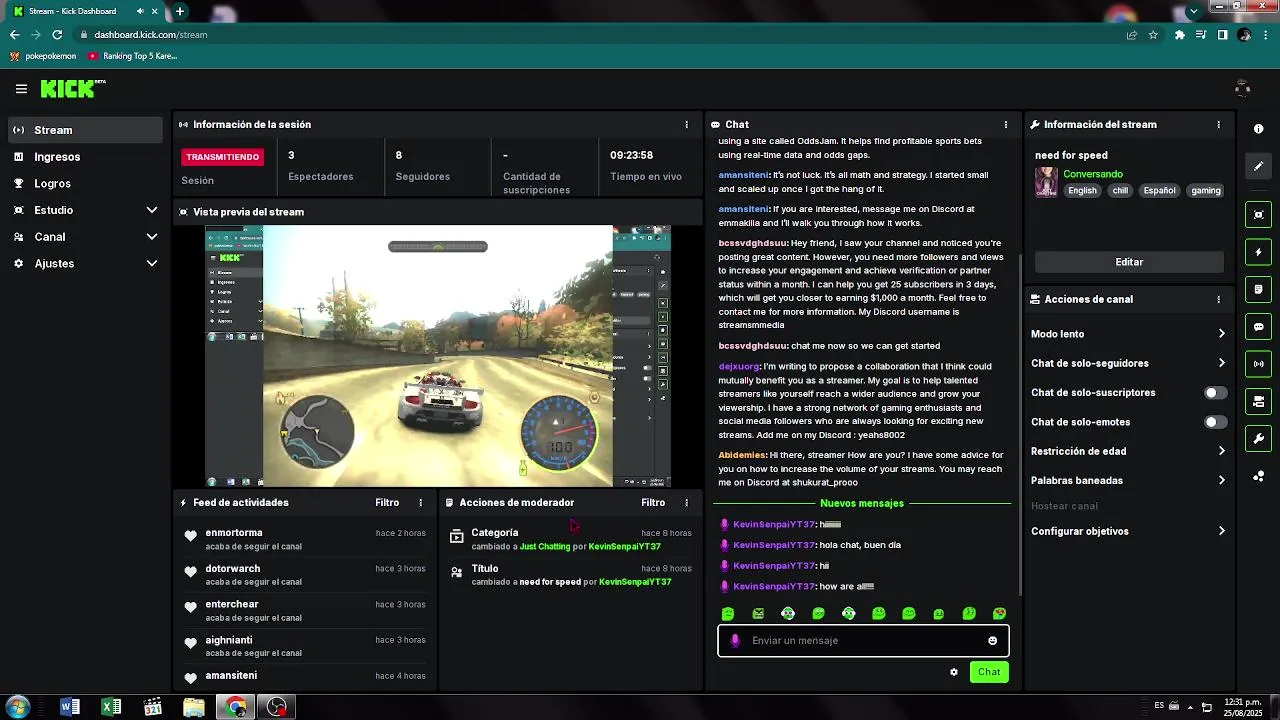Open Configurar objetivos arrow
The height and width of the screenshot is (720, 1280).
[x=1221, y=531]
